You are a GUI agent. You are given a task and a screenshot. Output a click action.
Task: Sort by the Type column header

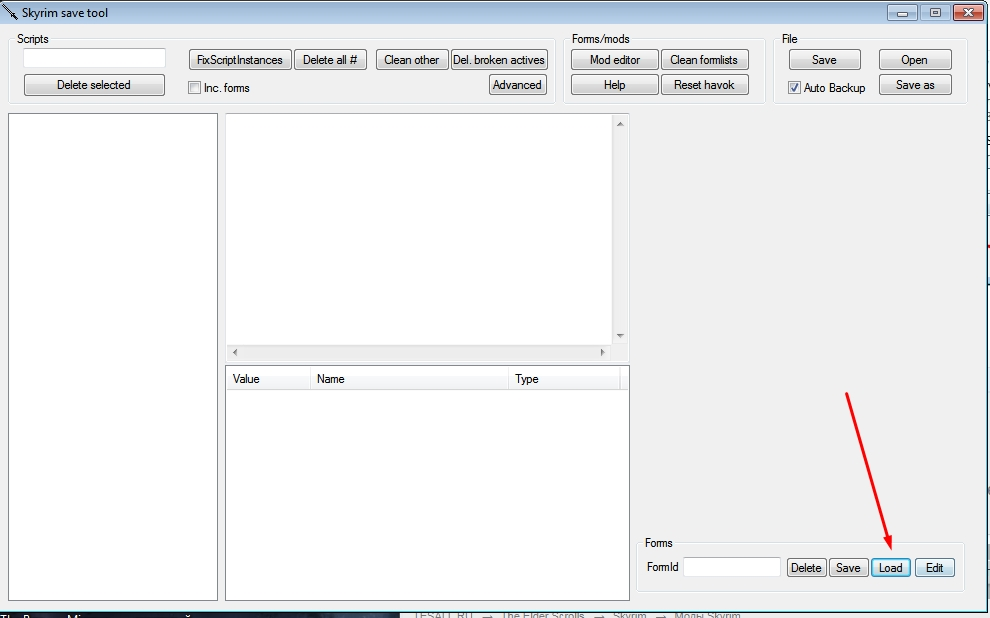564,379
